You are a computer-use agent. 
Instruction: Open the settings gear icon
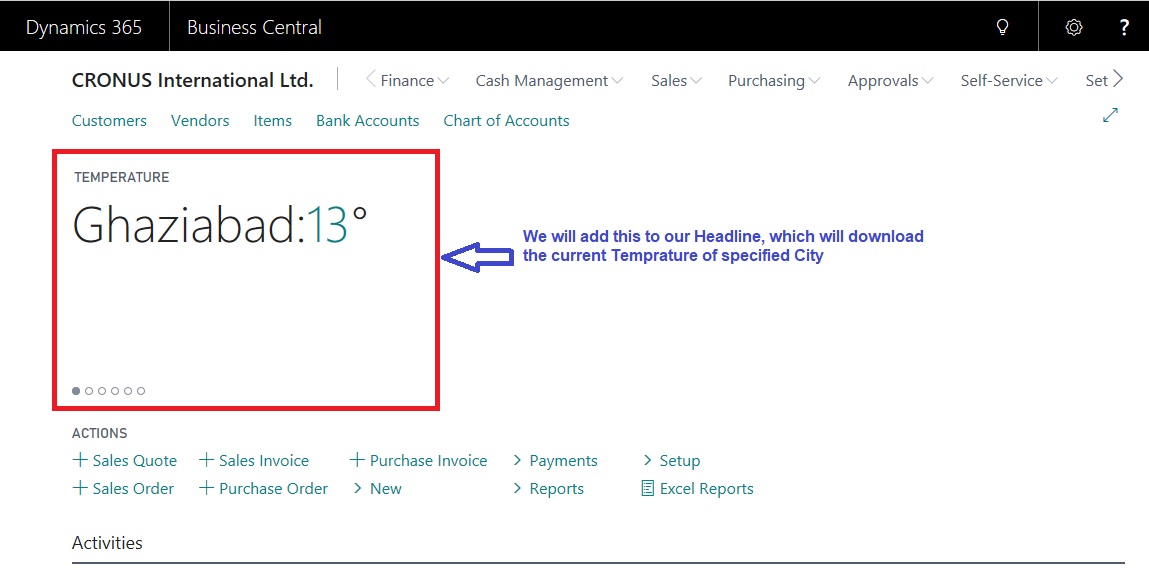click(1074, 27)
